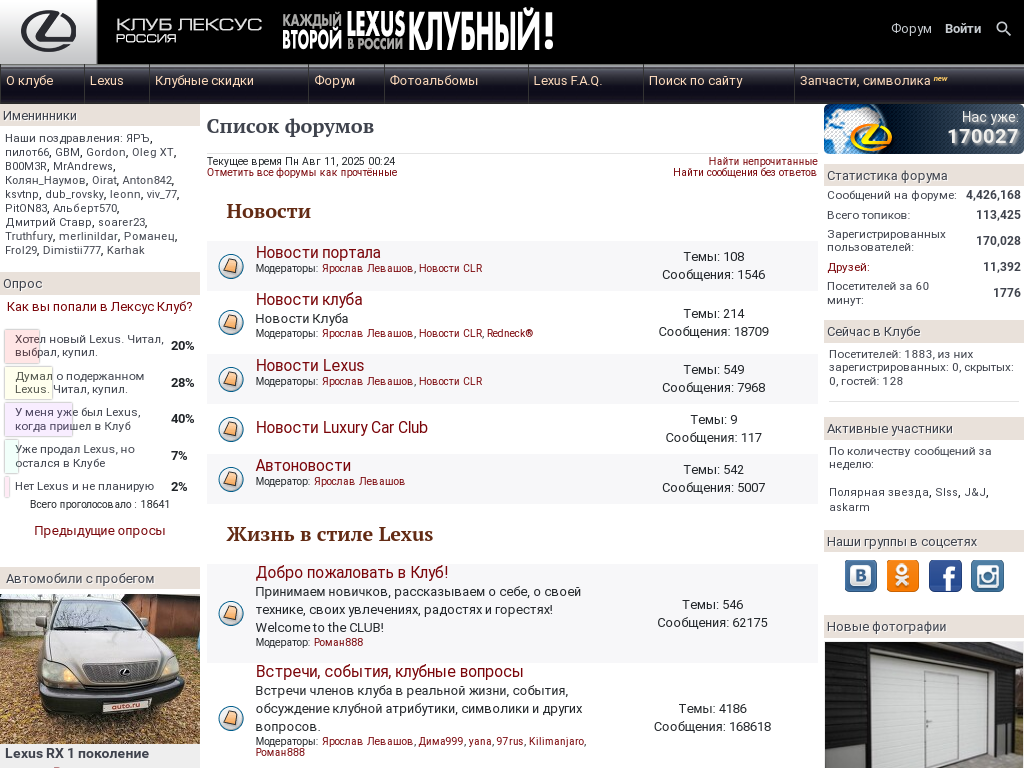
Task: Open the VK social group icon
Action: point(861,576)
